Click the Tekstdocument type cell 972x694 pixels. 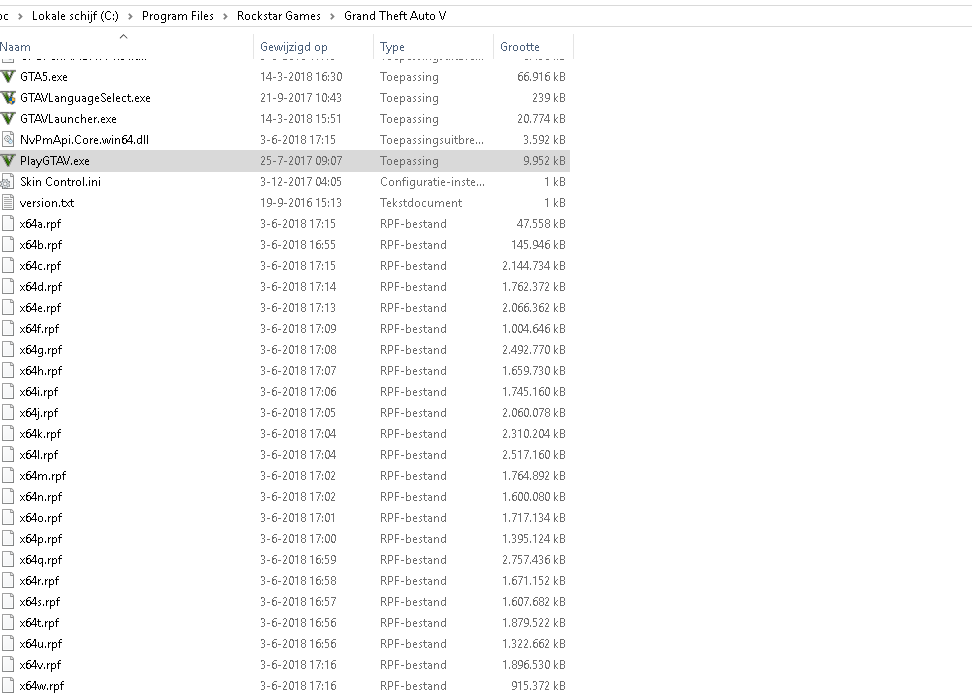click(421, 203)
